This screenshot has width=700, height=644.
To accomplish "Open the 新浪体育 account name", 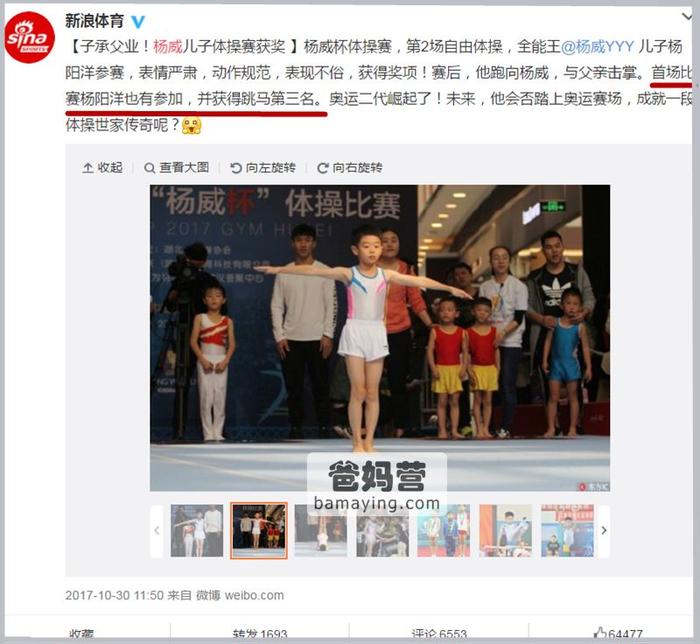I will click(x=94, y=21).
